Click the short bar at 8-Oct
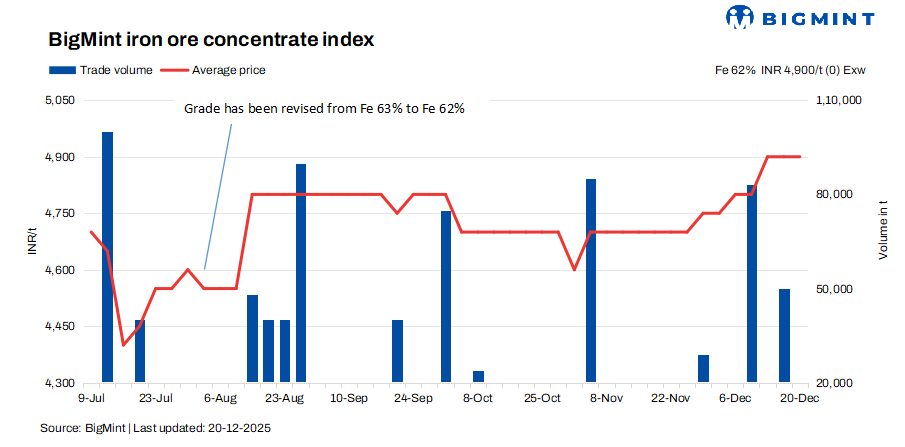The height and width of the screenshot is (447, 905). point(478,376)
